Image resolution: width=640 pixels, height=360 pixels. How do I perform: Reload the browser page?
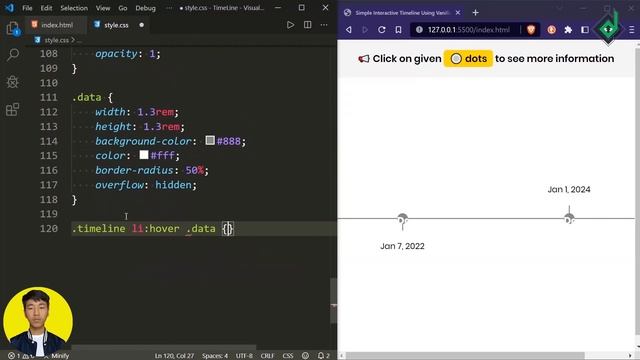382,29
